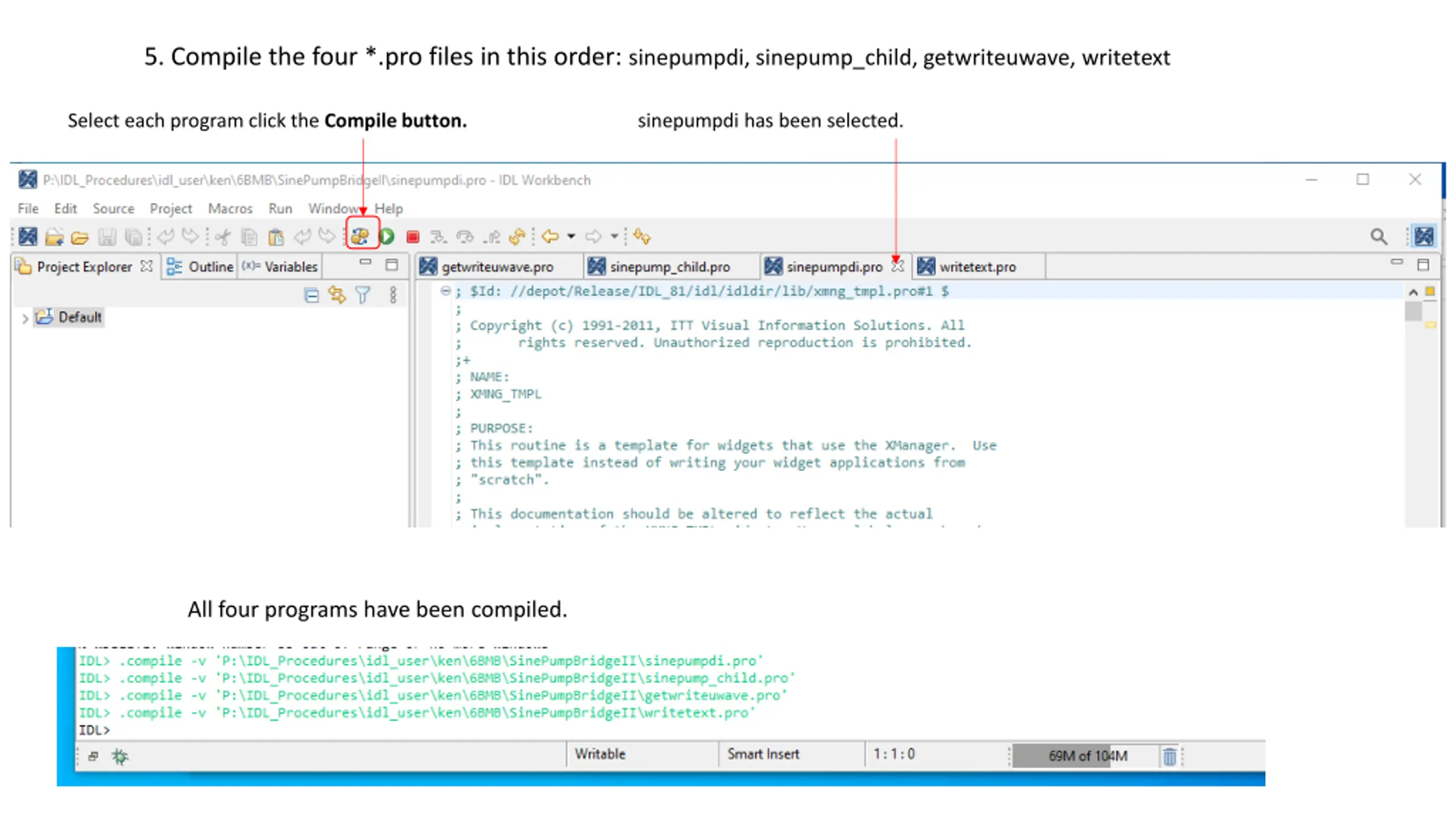Open the Project Explorer filter funnel icon

363,295
